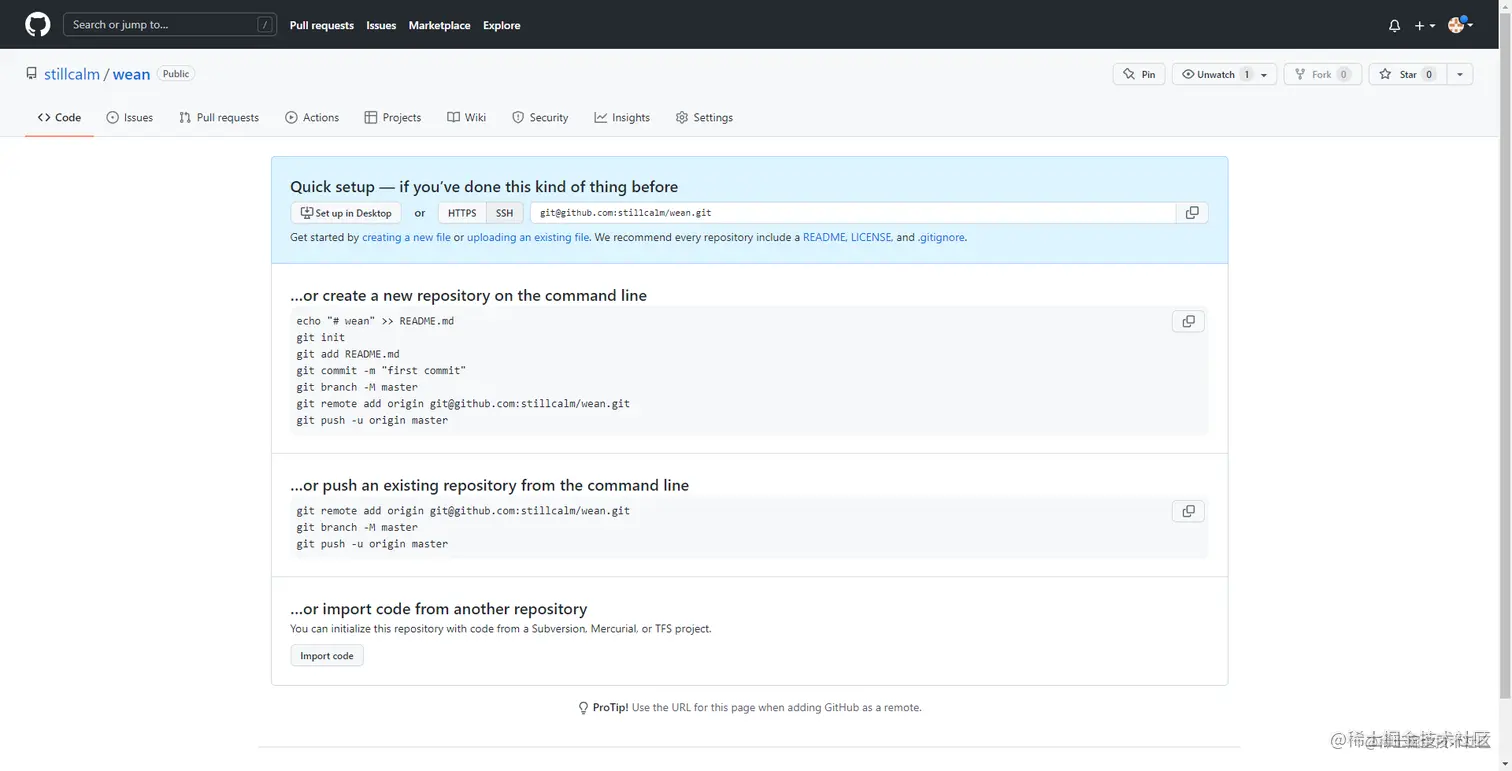Go to Marketplace
The height and width of the screenshot is (771, 1512).
[439, 25]
